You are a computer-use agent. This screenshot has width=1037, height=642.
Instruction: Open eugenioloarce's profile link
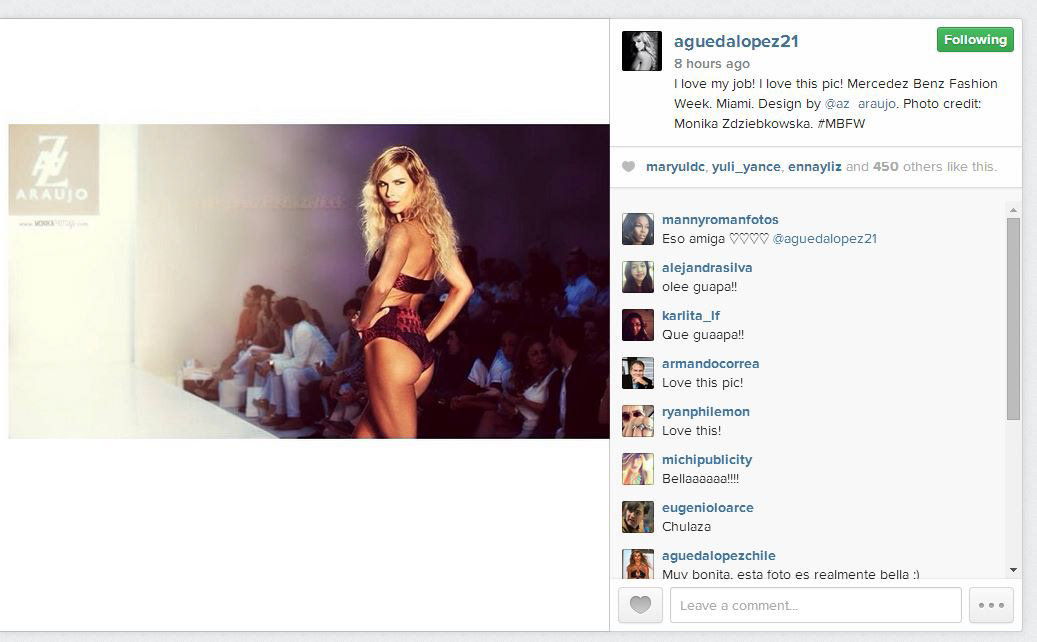tap(708, 508)
